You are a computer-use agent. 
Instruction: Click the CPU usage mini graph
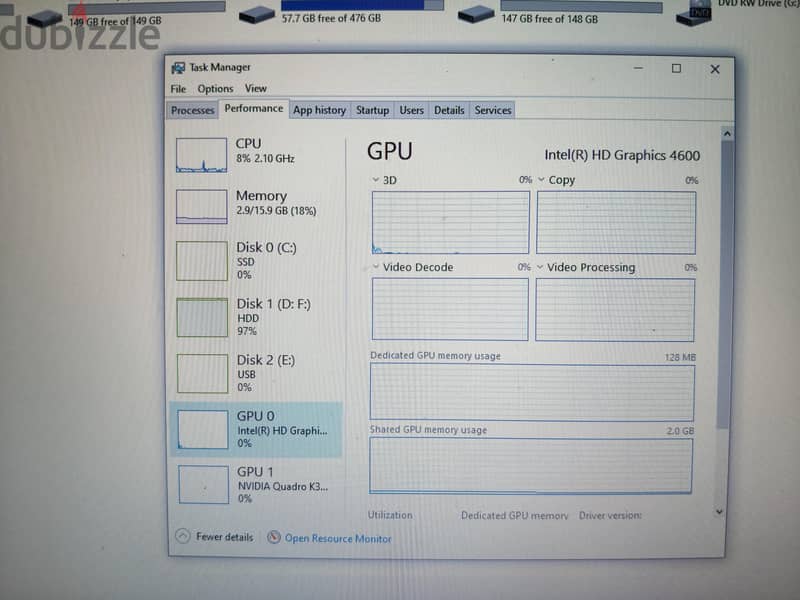point(202,155)
